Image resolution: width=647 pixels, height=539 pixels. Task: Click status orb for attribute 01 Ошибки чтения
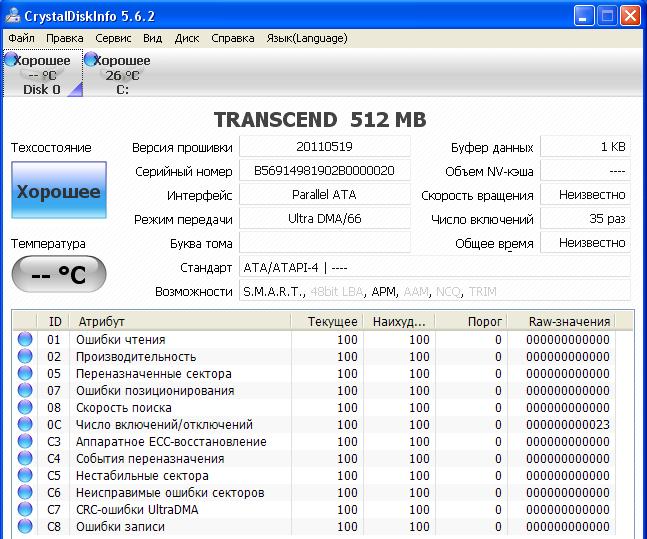pyautogui.click(x=25, y=339)
